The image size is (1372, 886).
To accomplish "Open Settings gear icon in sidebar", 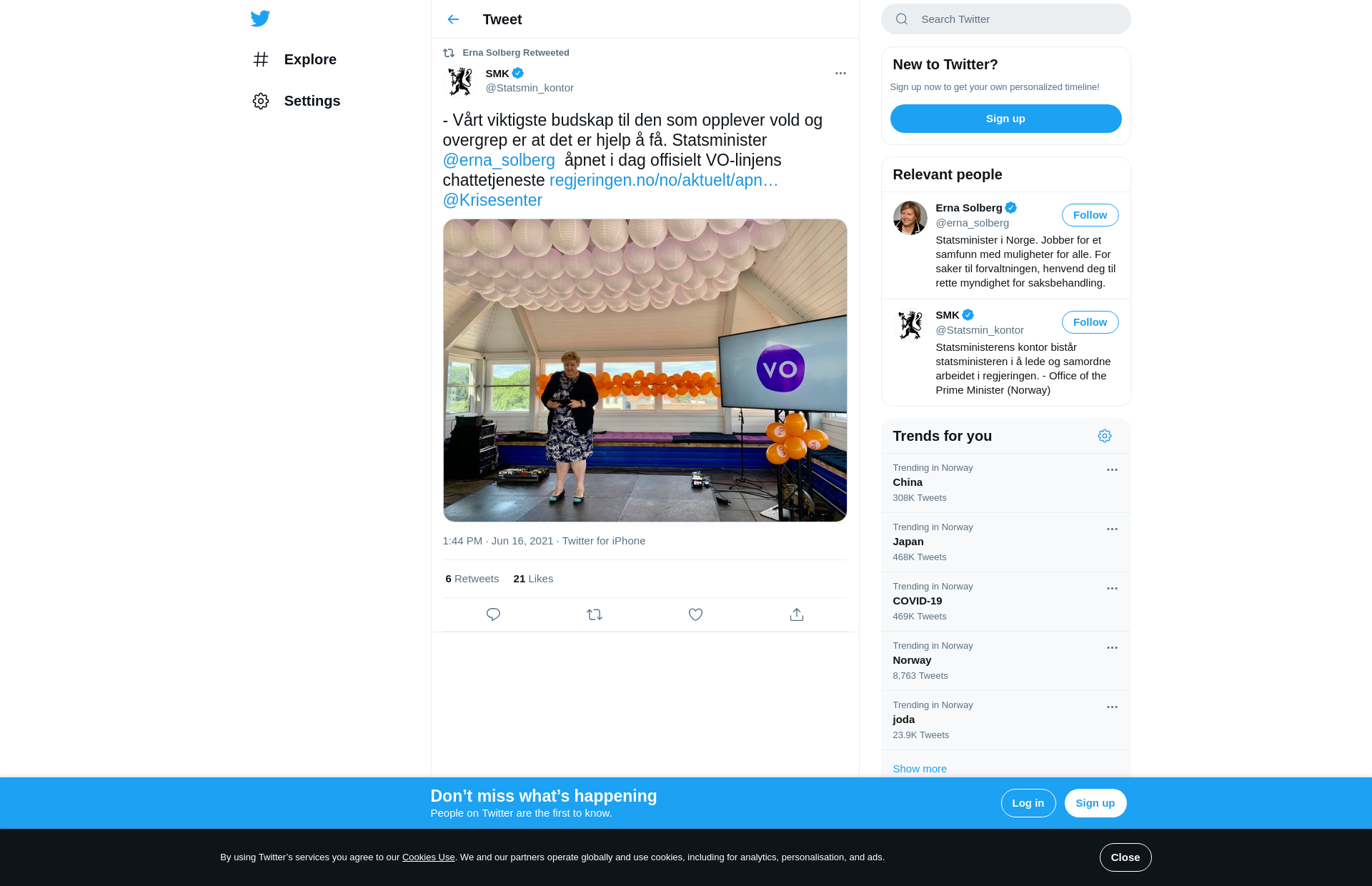I will (x=261, y=101).
